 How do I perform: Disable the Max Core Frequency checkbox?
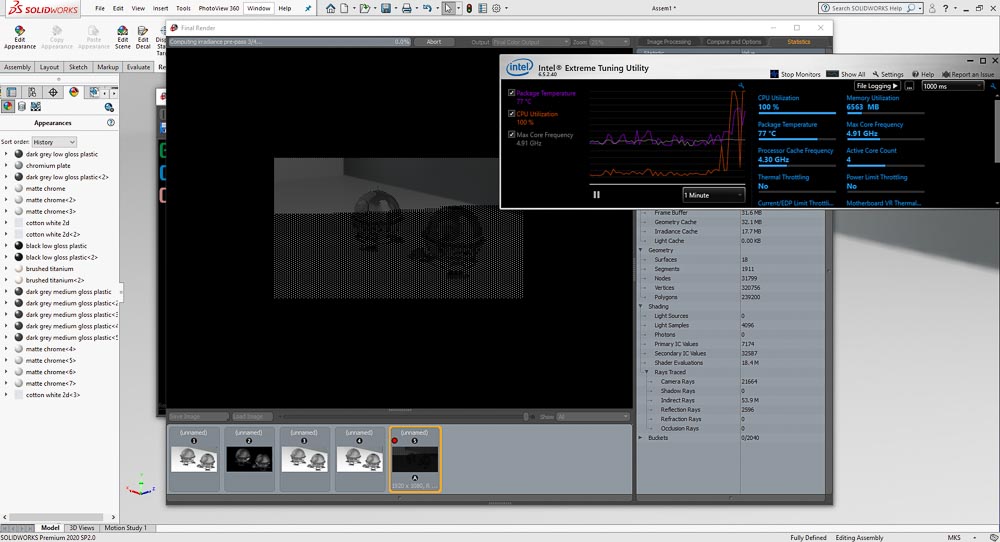coord(512,134)
